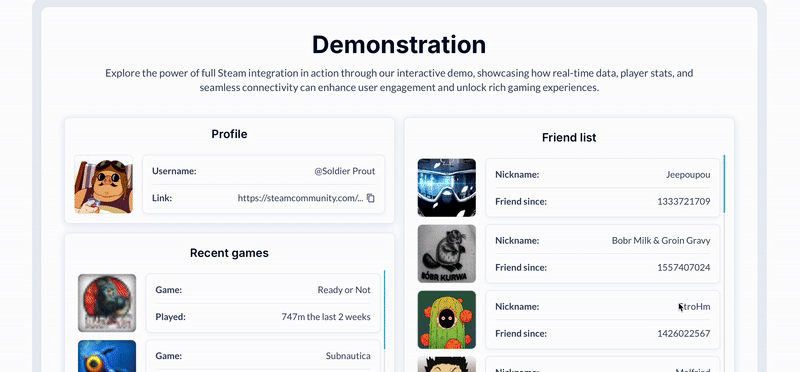Viewport: 800px width, 372px height.
Task: Select the StroHm nickname text
Action: tap(694, 307)
